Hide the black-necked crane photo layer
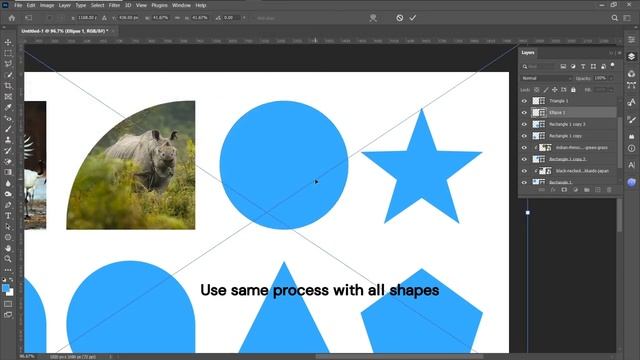This screenshot has width=640, height=360. coord(524,171)
